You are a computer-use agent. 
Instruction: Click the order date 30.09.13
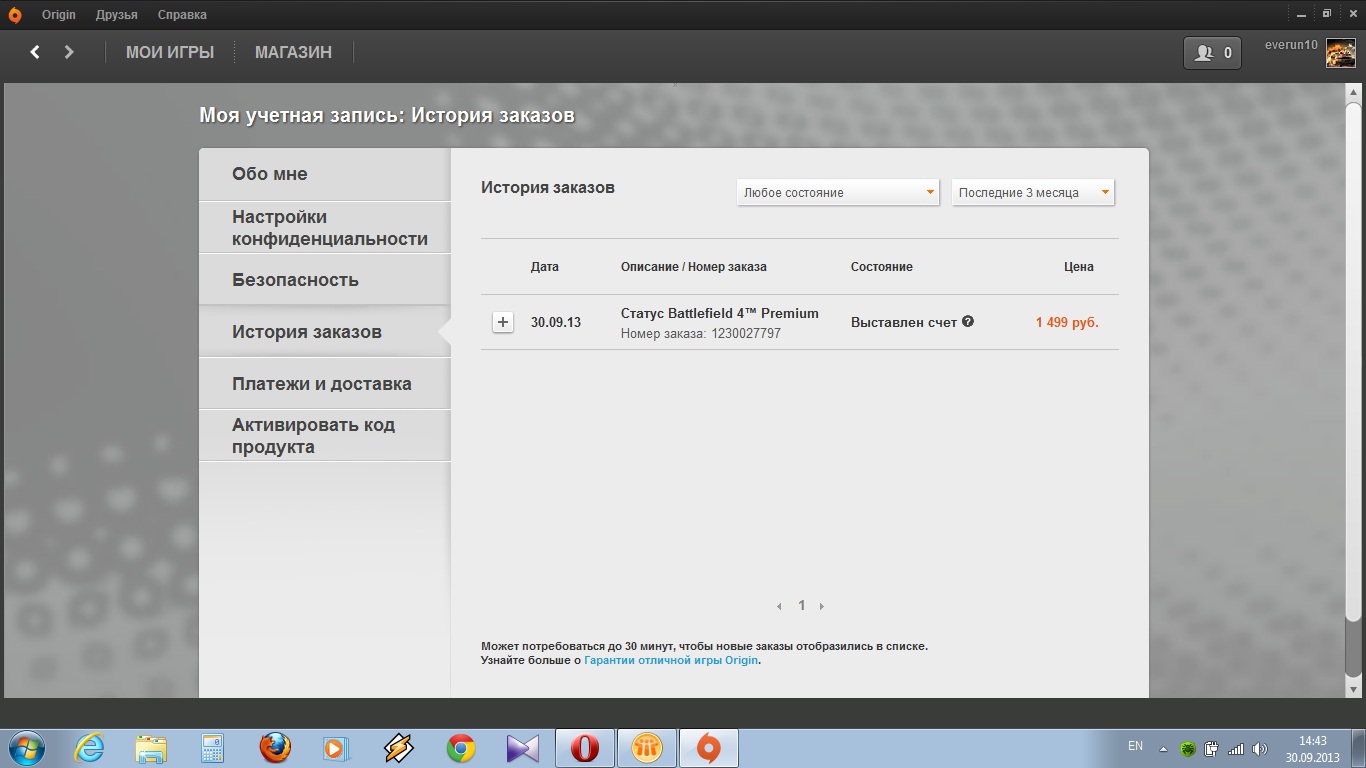click(x=556, y=323)
